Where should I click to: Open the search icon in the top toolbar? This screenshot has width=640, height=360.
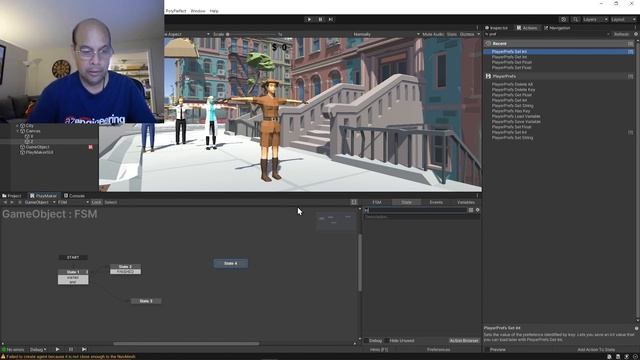[575, 19]
